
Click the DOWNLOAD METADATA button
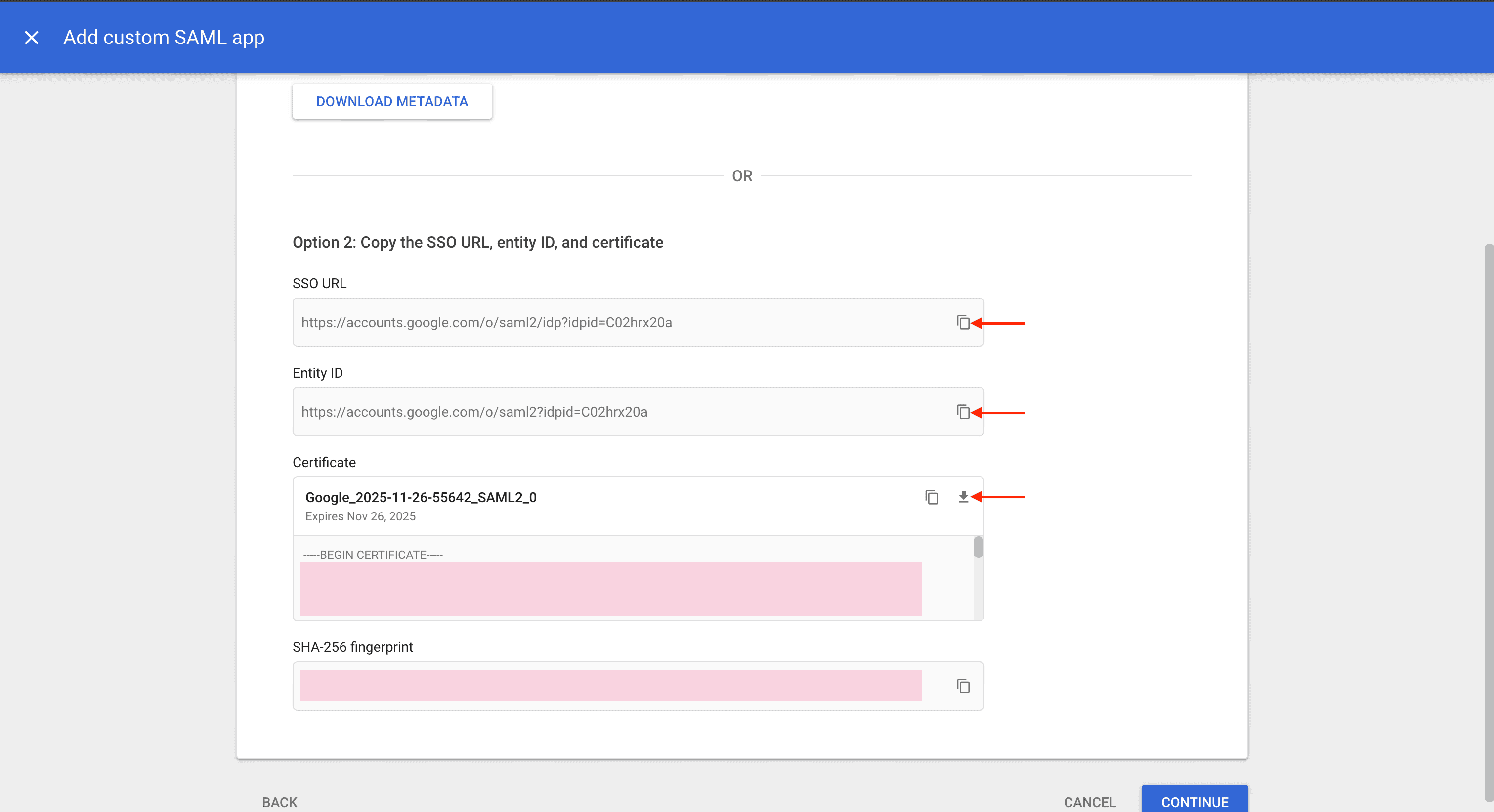392,101
